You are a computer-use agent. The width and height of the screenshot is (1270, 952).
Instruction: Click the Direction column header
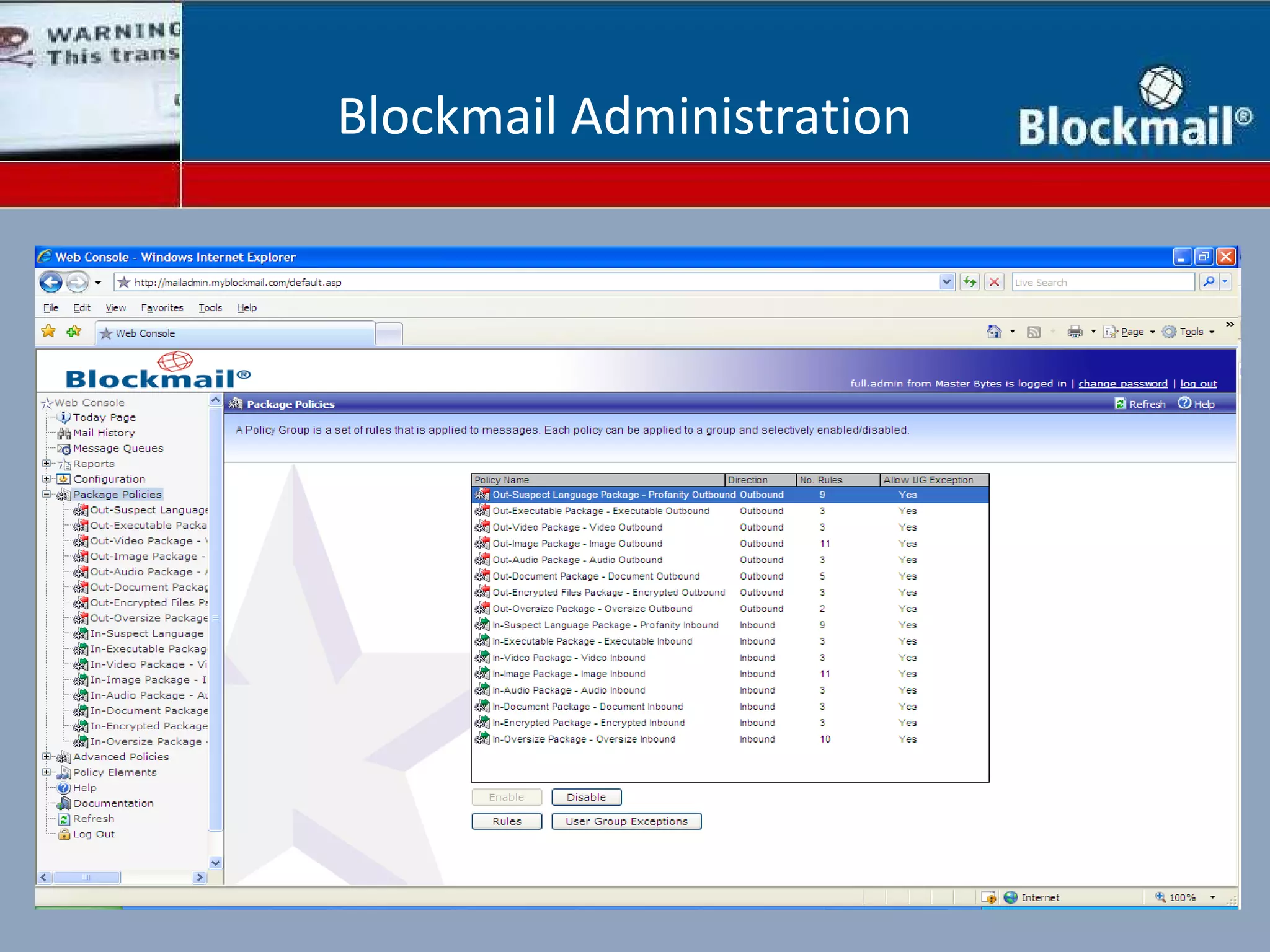click(x=760, y=480)
